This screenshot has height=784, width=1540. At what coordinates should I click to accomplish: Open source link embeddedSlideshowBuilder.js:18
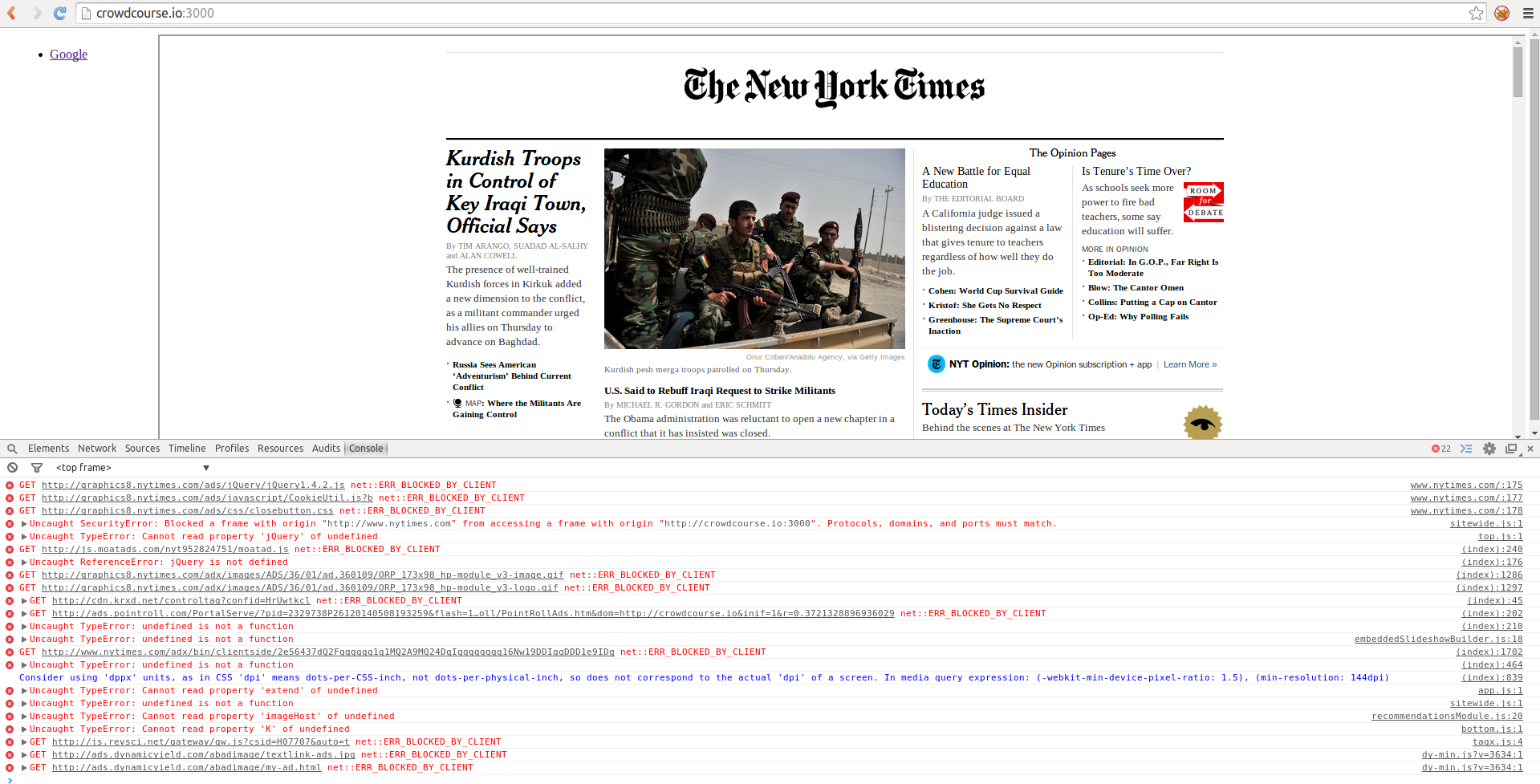coord(1438,639)
